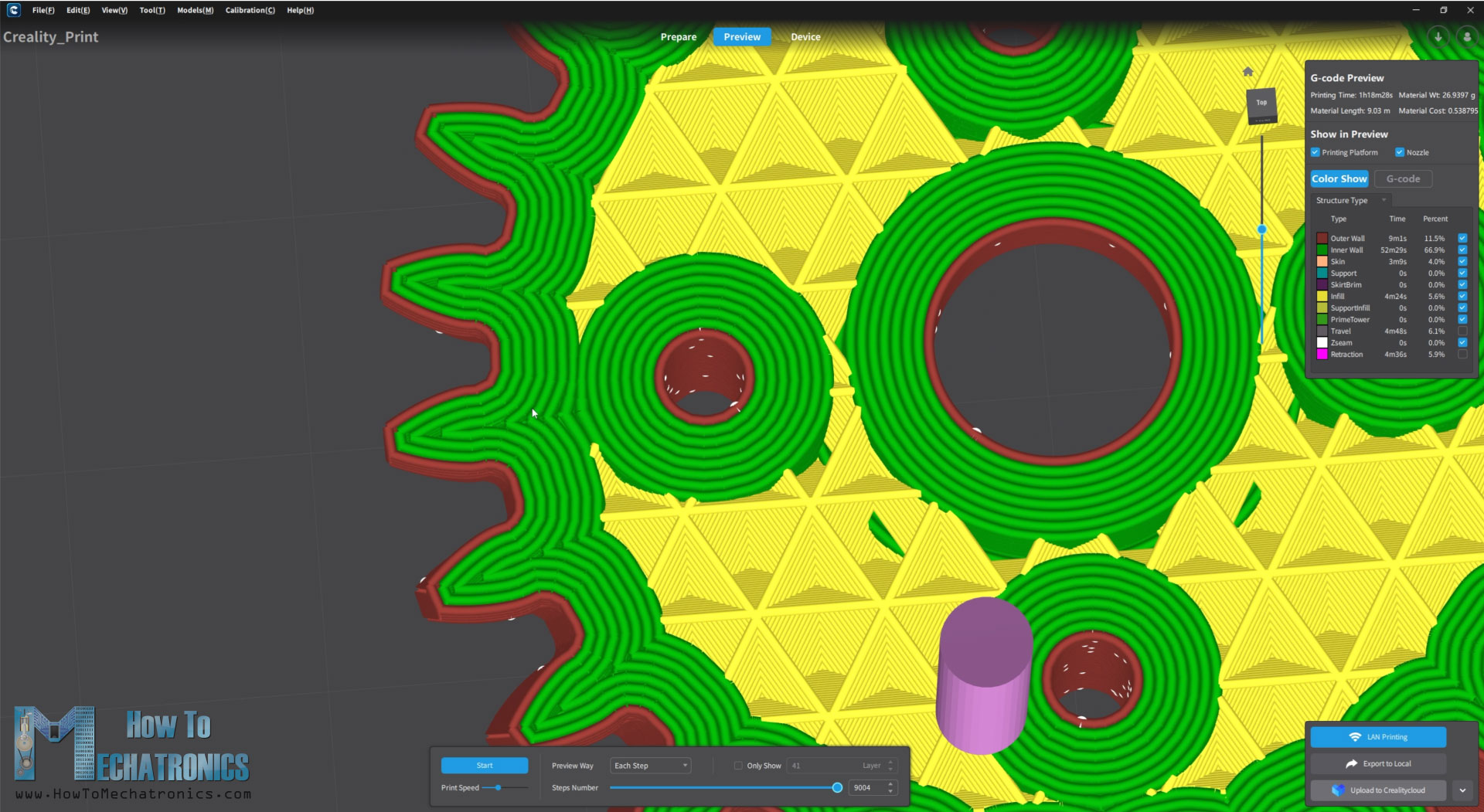Switch to the G-code view button
This screenshot has height=812, width=1484.
pos(1403,178)
